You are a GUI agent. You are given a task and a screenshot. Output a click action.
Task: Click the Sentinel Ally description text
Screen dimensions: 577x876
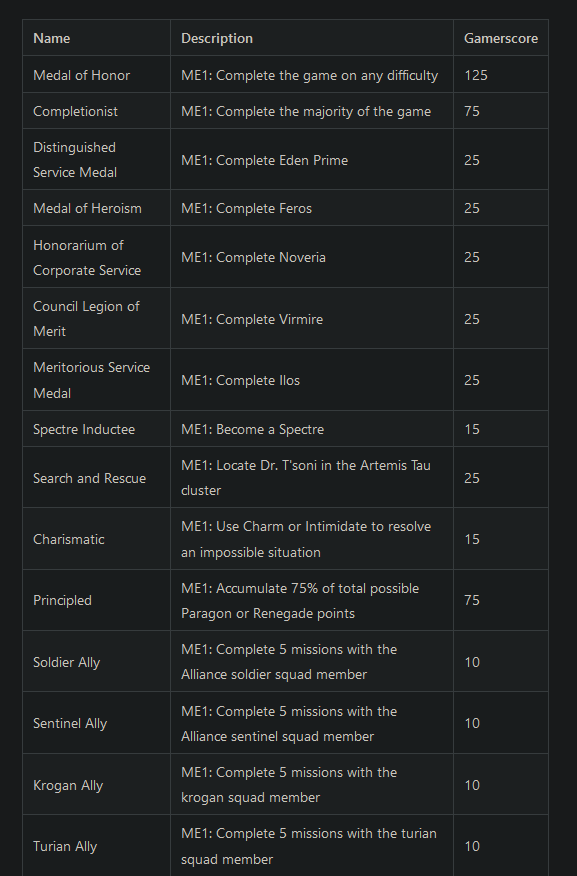(x=289, y=723)
